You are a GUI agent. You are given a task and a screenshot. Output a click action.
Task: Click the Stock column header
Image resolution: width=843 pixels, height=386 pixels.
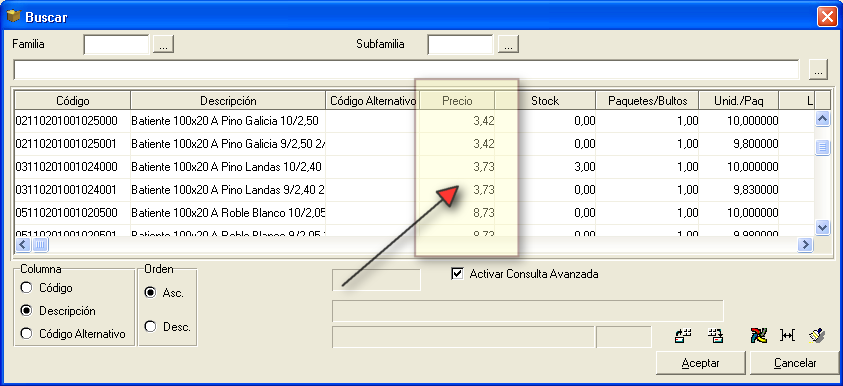pos(545,101)
